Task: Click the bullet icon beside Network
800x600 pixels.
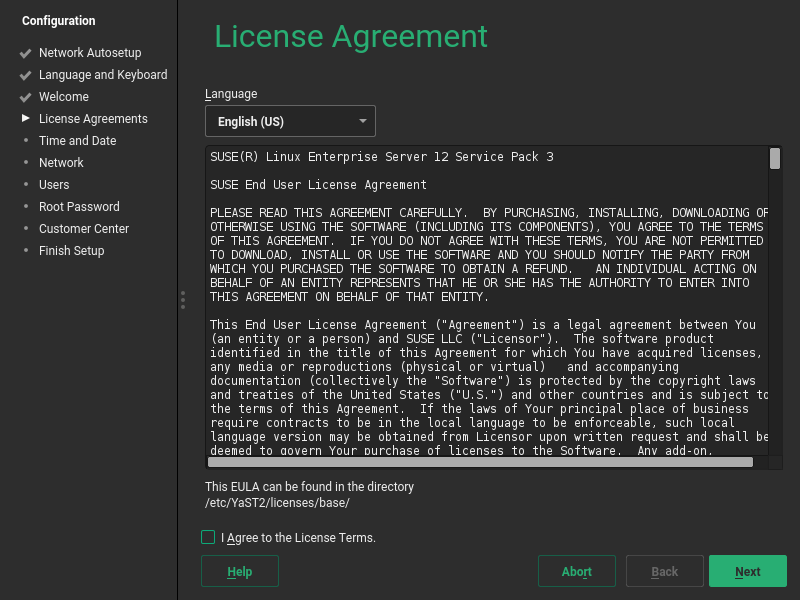Action: [24, 163]
